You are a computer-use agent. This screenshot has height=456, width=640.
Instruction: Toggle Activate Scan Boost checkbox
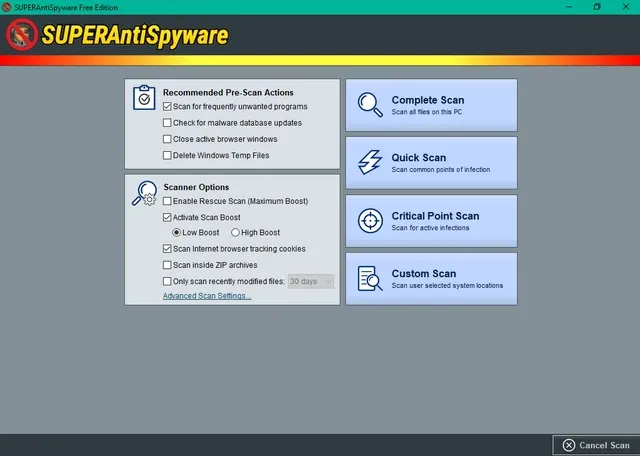[167, 218]
